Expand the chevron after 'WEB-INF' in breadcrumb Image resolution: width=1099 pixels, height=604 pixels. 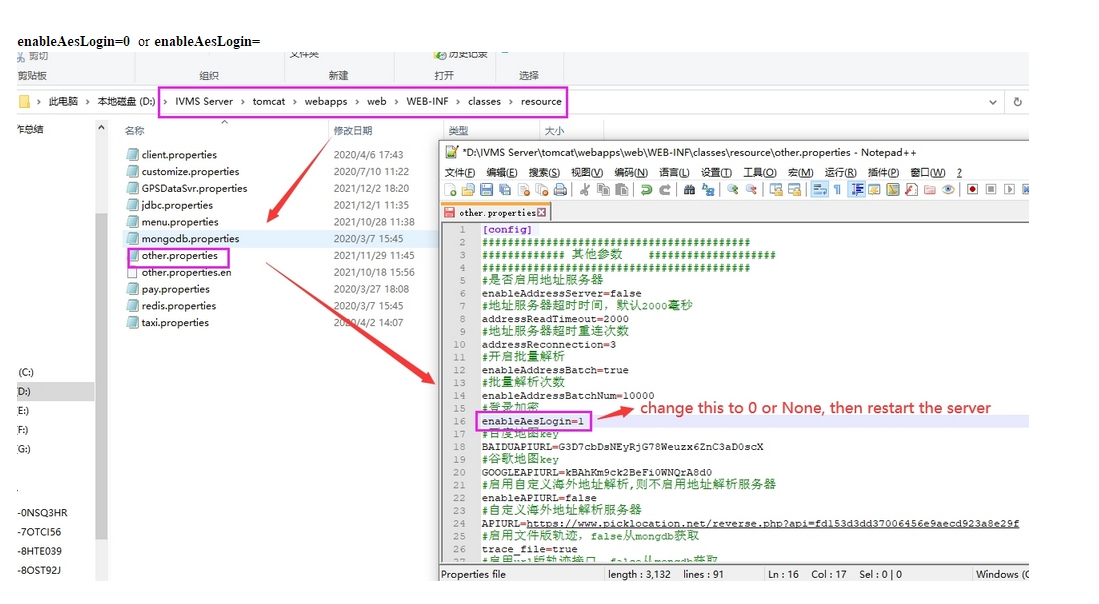[458, 102]
